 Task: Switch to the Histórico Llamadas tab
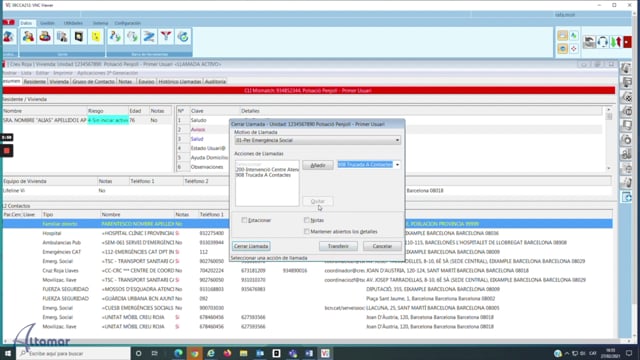tap(180, 82)
